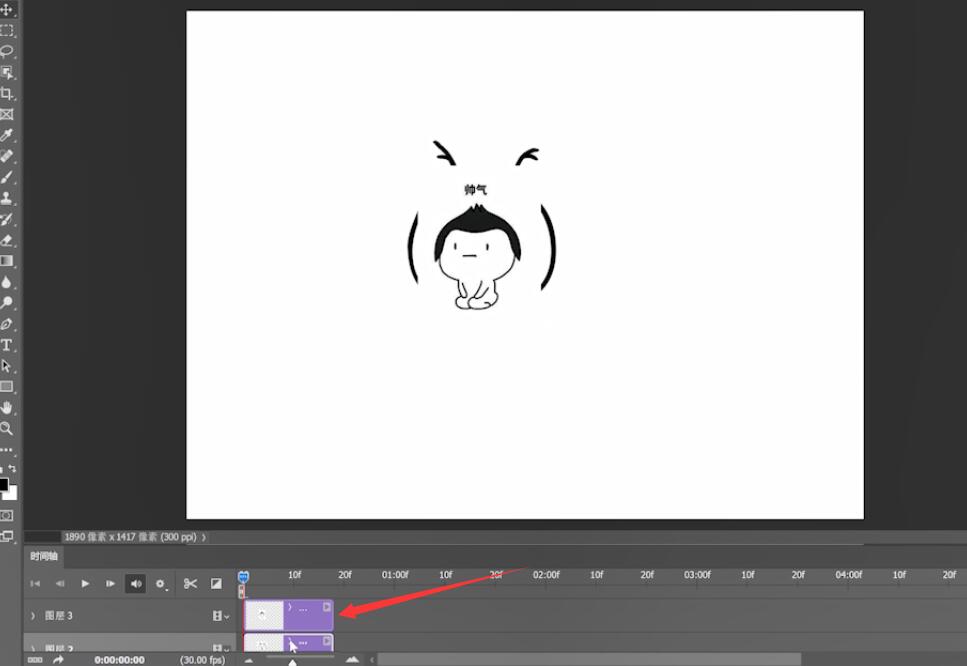Toggle Quick Mask mode

(x=7, y=516)
